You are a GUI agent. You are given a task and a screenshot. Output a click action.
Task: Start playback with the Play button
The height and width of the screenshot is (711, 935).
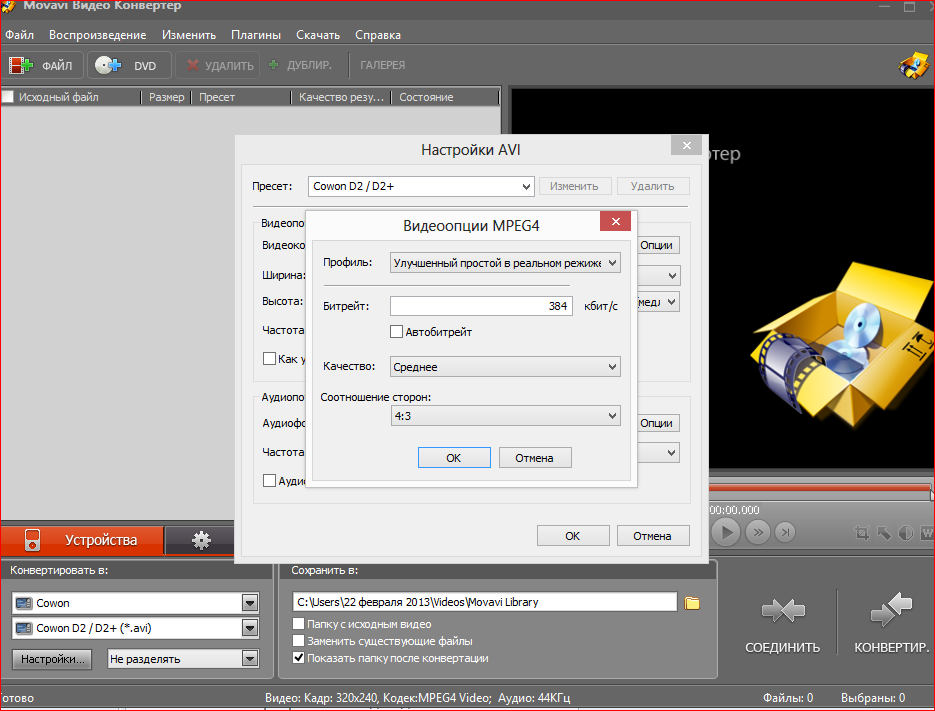click(726, 531)
